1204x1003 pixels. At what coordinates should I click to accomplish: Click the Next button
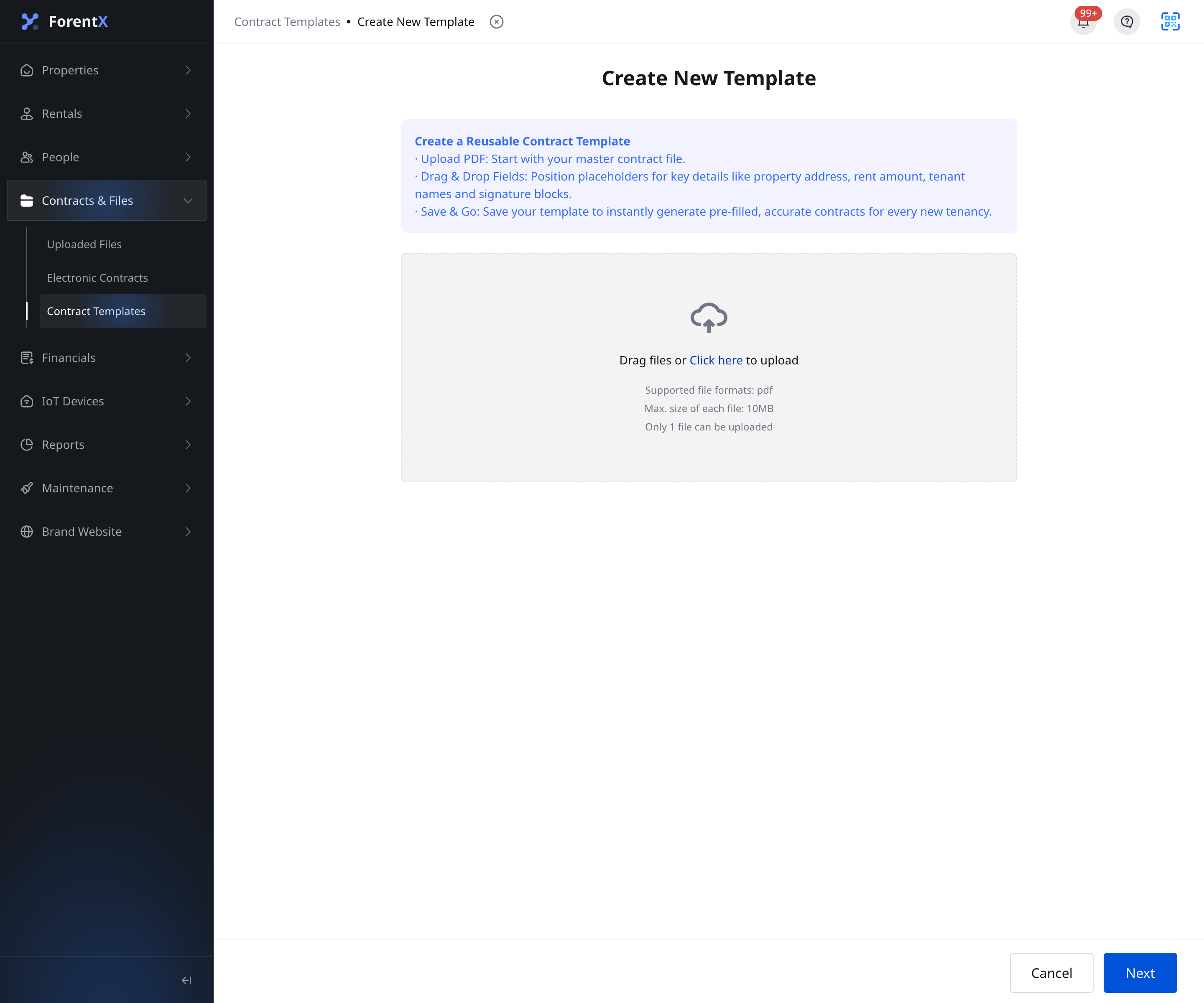(1140, 972)
